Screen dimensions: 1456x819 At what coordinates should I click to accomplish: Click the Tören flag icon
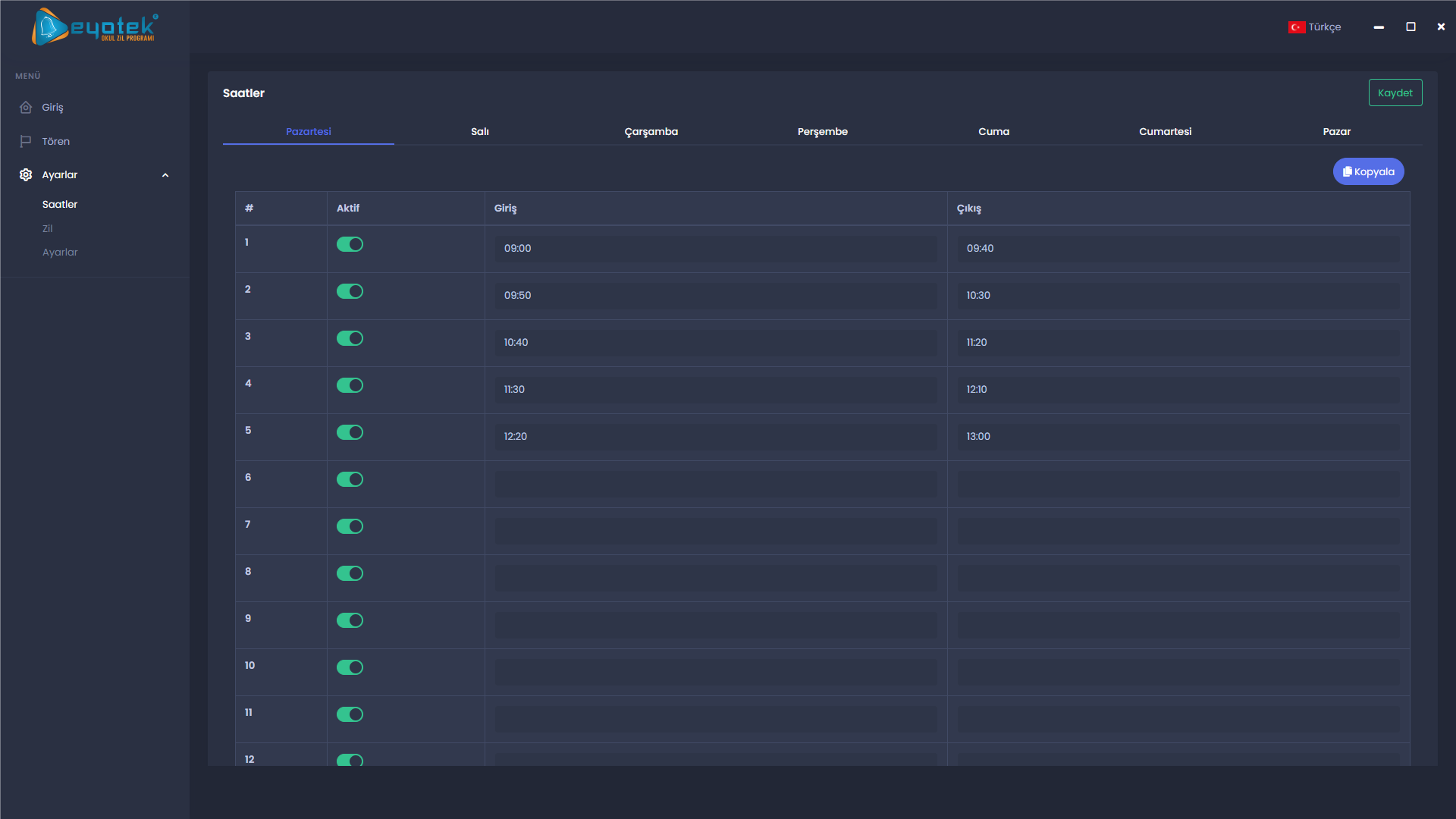pos(26,141)
